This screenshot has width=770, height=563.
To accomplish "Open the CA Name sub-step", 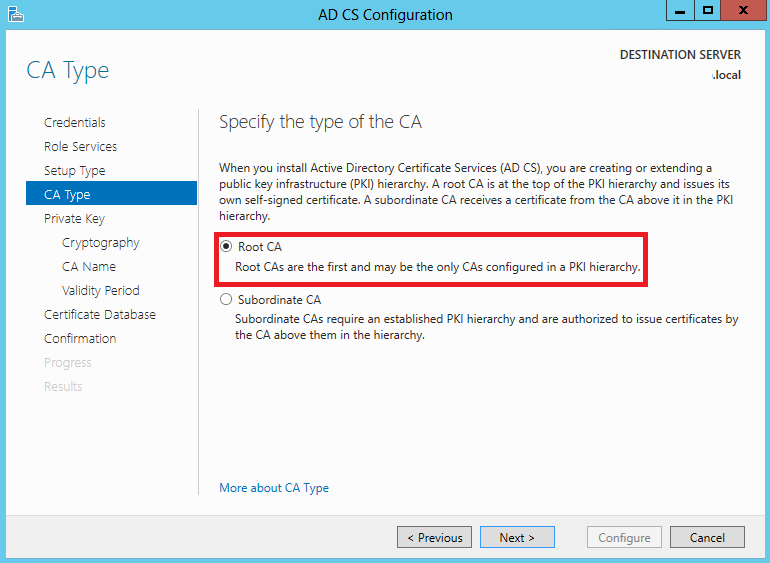I will (x=89, y=266).
